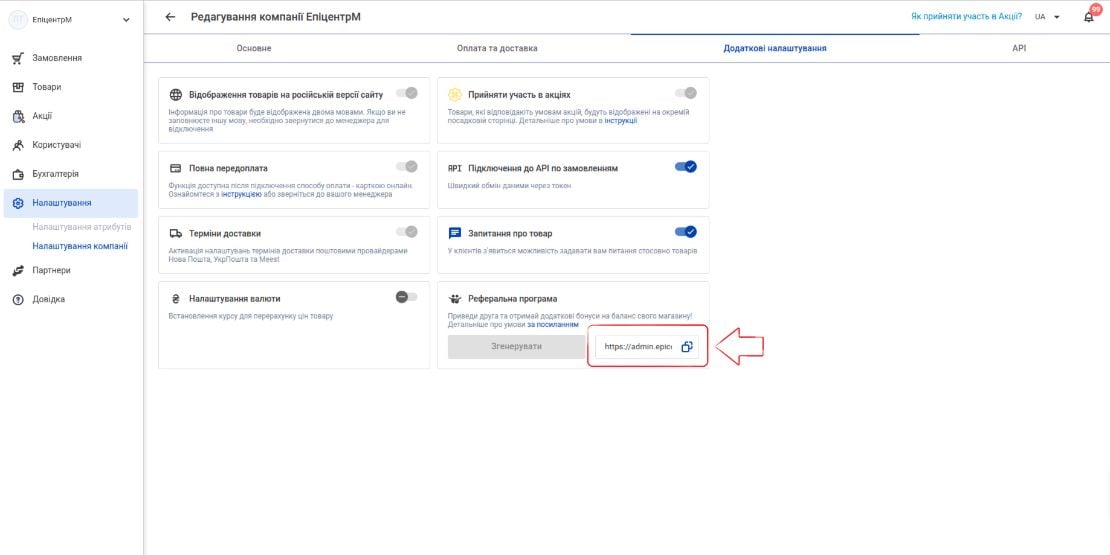Open Налаштування компанії submenu item

point(80,246)
